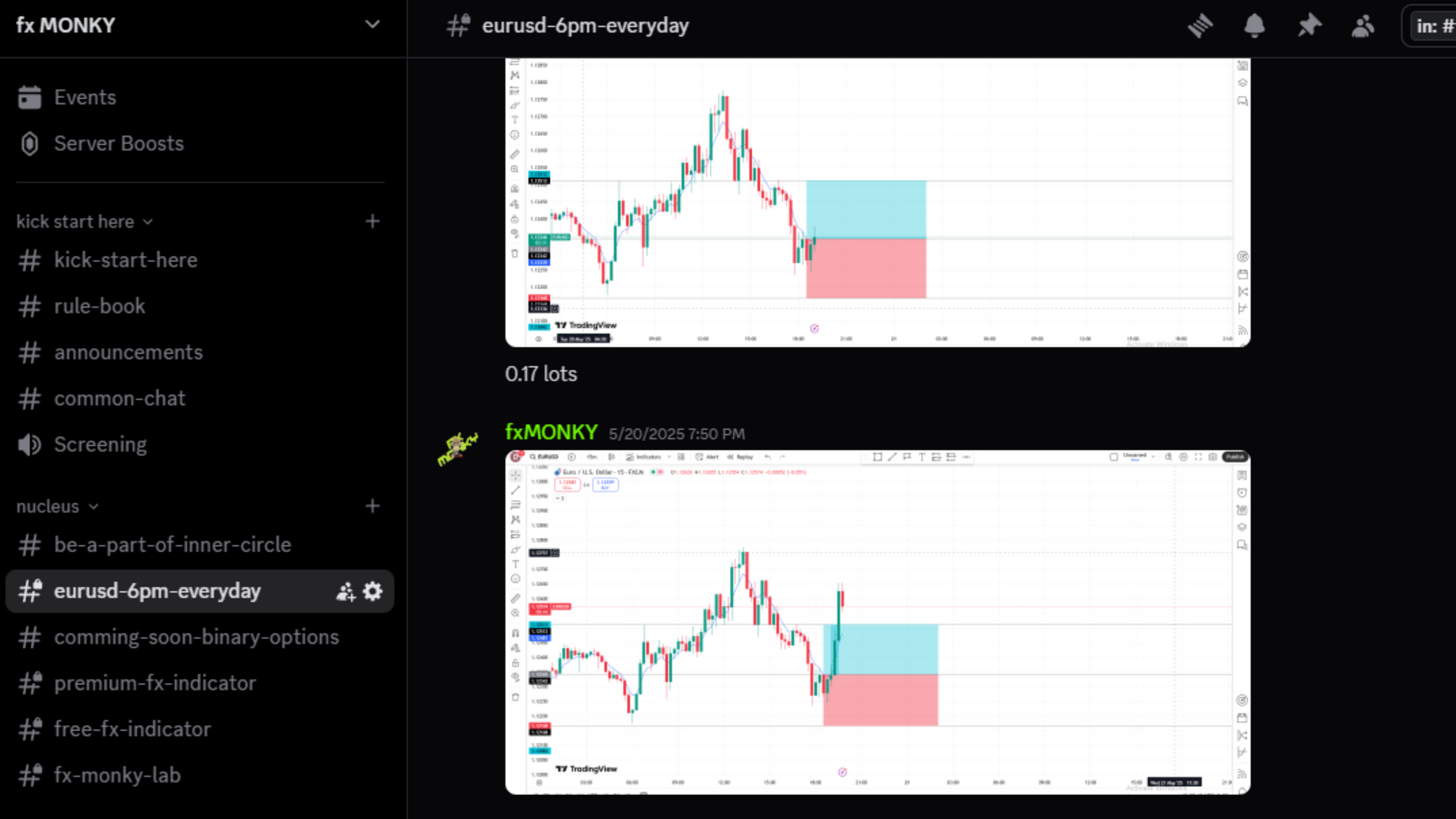Open the top TradingView chart image

[877, 202]
